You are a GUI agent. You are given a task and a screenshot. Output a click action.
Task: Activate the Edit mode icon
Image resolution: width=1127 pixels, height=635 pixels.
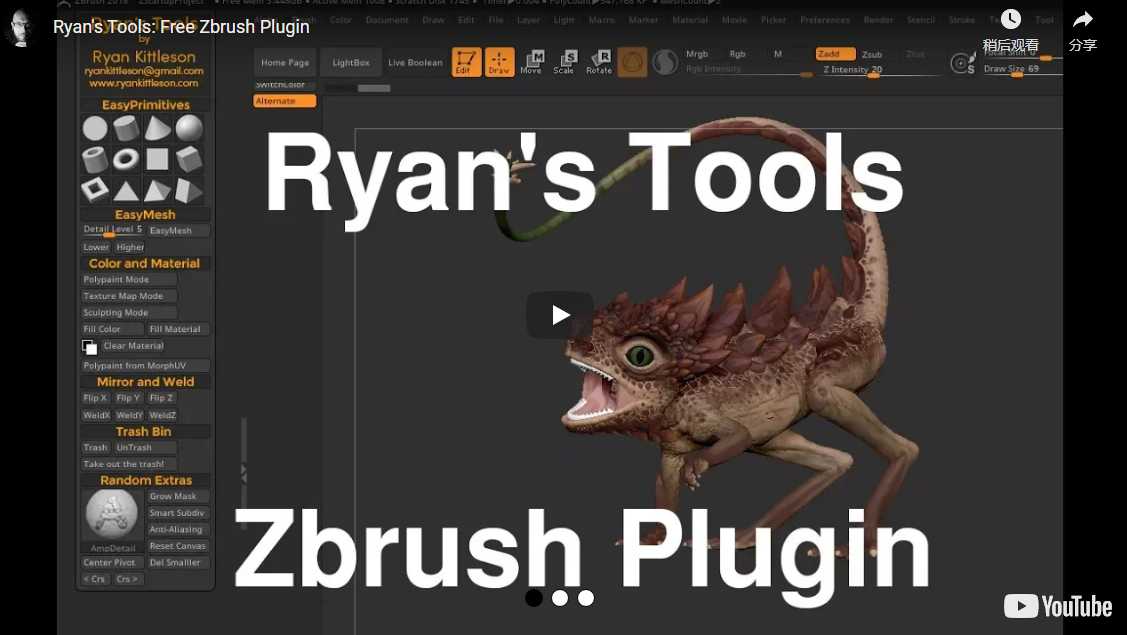point(466,63)
